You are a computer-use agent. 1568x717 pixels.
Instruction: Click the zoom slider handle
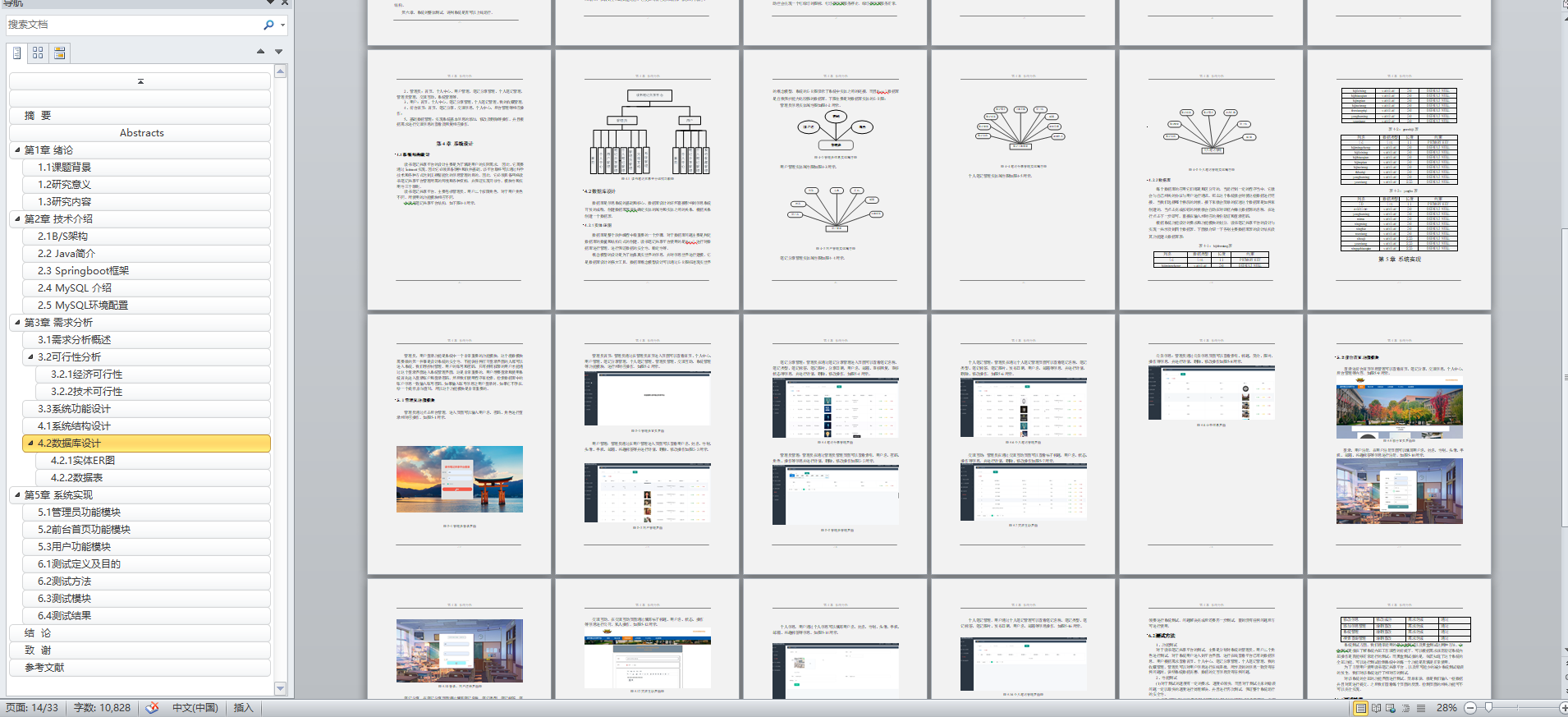tap(1488, 708)
